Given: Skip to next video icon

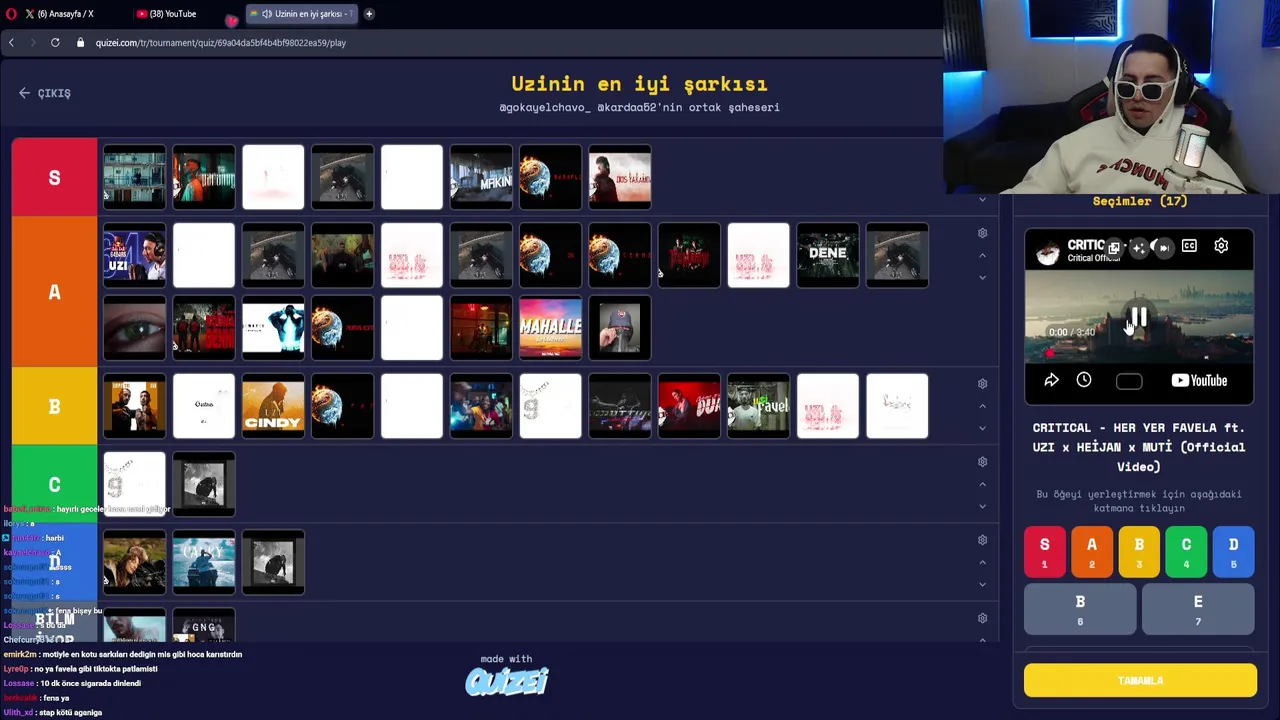Looking at the screenshot, I should pos(1163,247).
